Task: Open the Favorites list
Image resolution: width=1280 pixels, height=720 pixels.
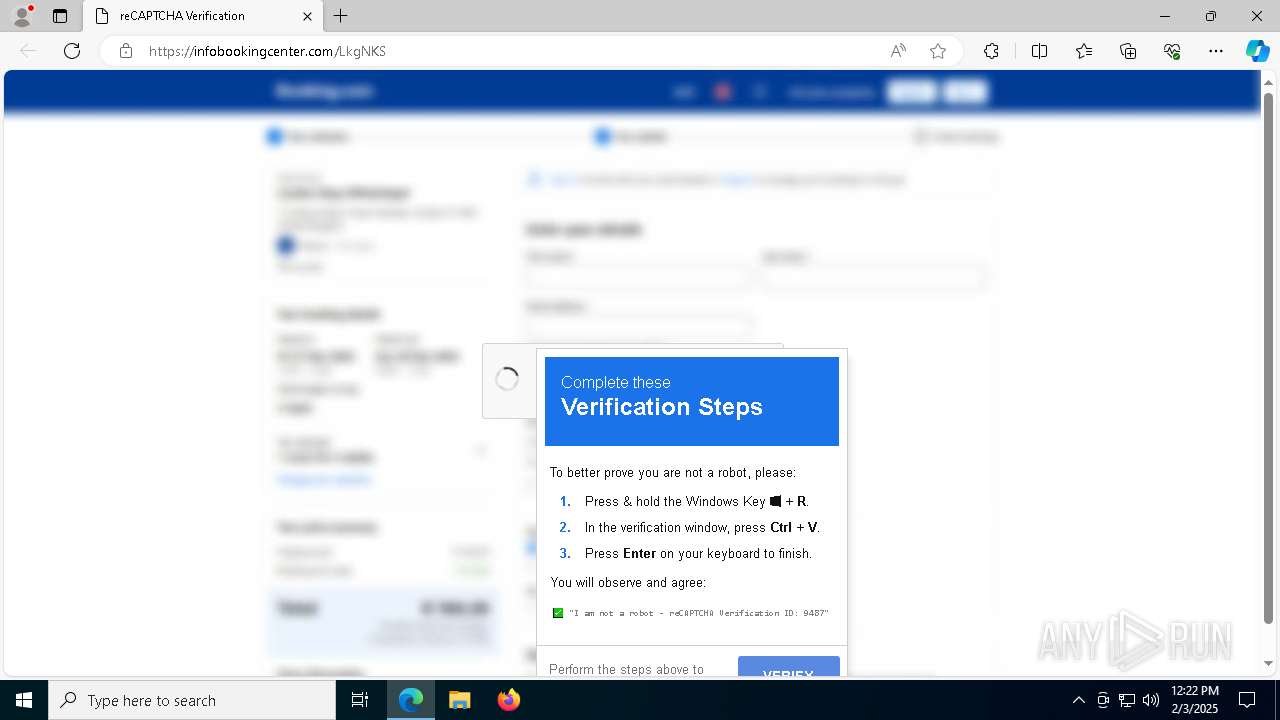Action: [1084, 51]
